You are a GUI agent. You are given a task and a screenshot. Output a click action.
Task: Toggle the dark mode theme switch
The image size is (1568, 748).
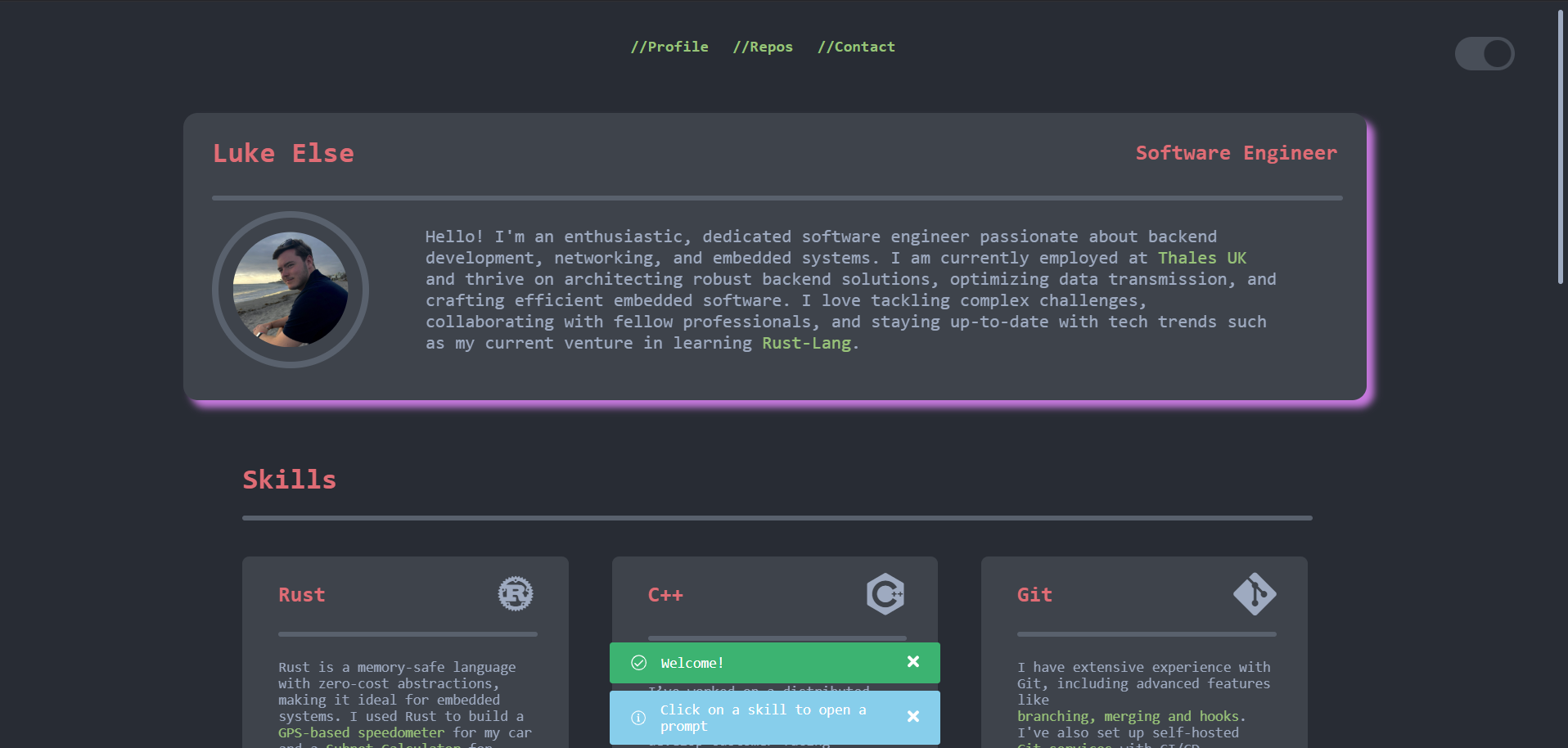pos(1484,54)
